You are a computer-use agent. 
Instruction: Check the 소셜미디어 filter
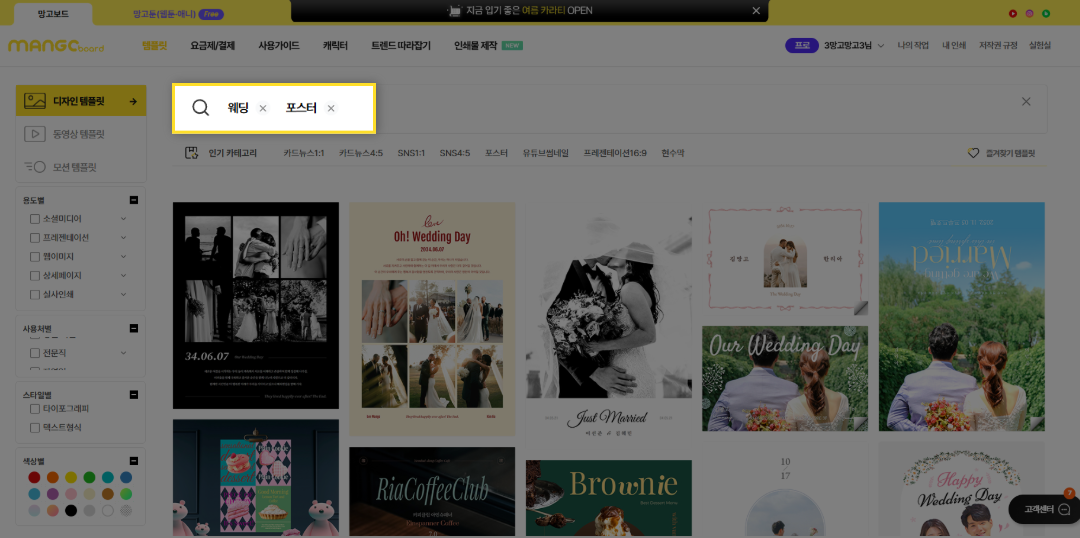(34, 218)
